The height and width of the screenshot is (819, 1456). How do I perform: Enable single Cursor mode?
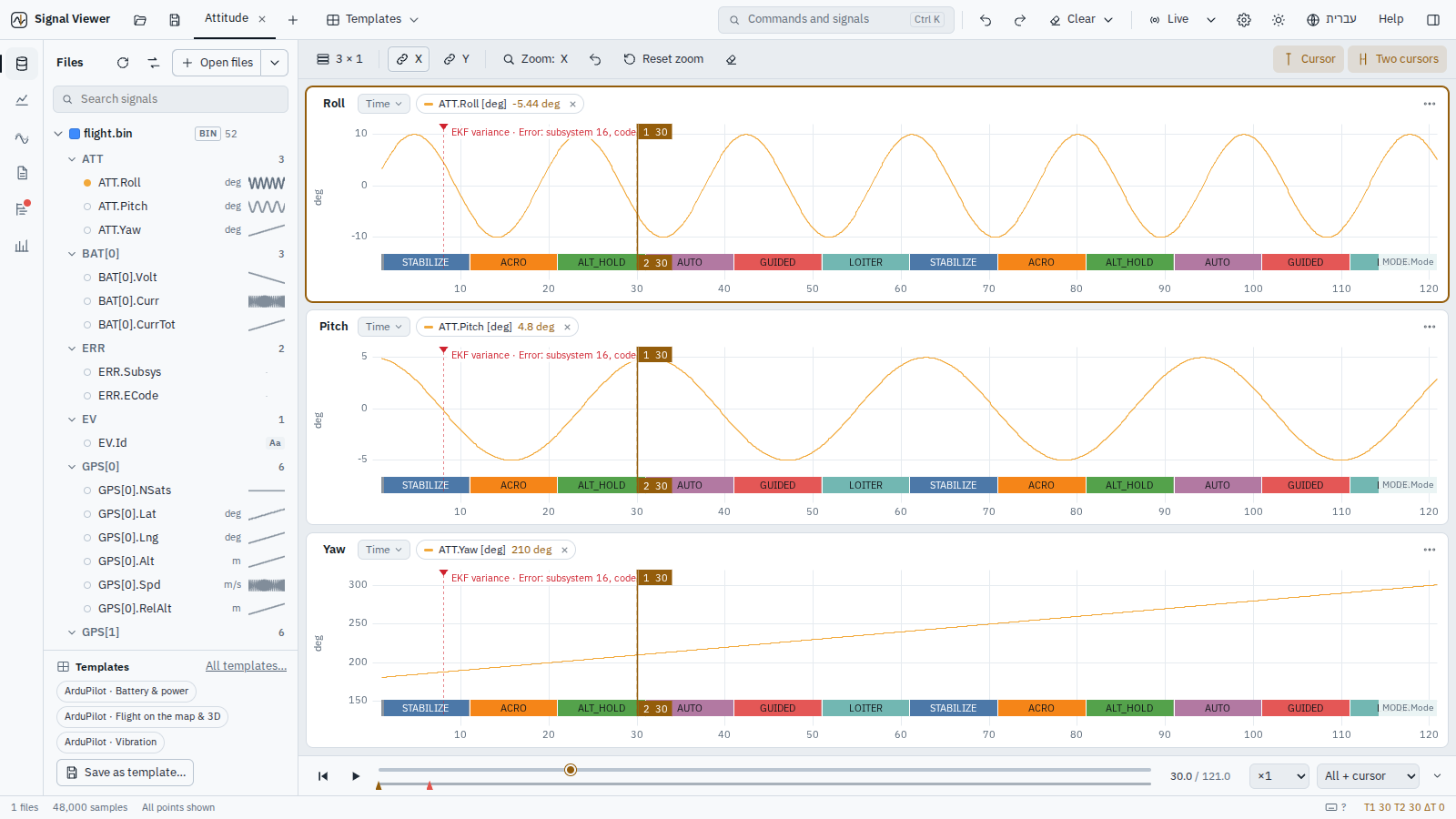[x=1309, y=59]
